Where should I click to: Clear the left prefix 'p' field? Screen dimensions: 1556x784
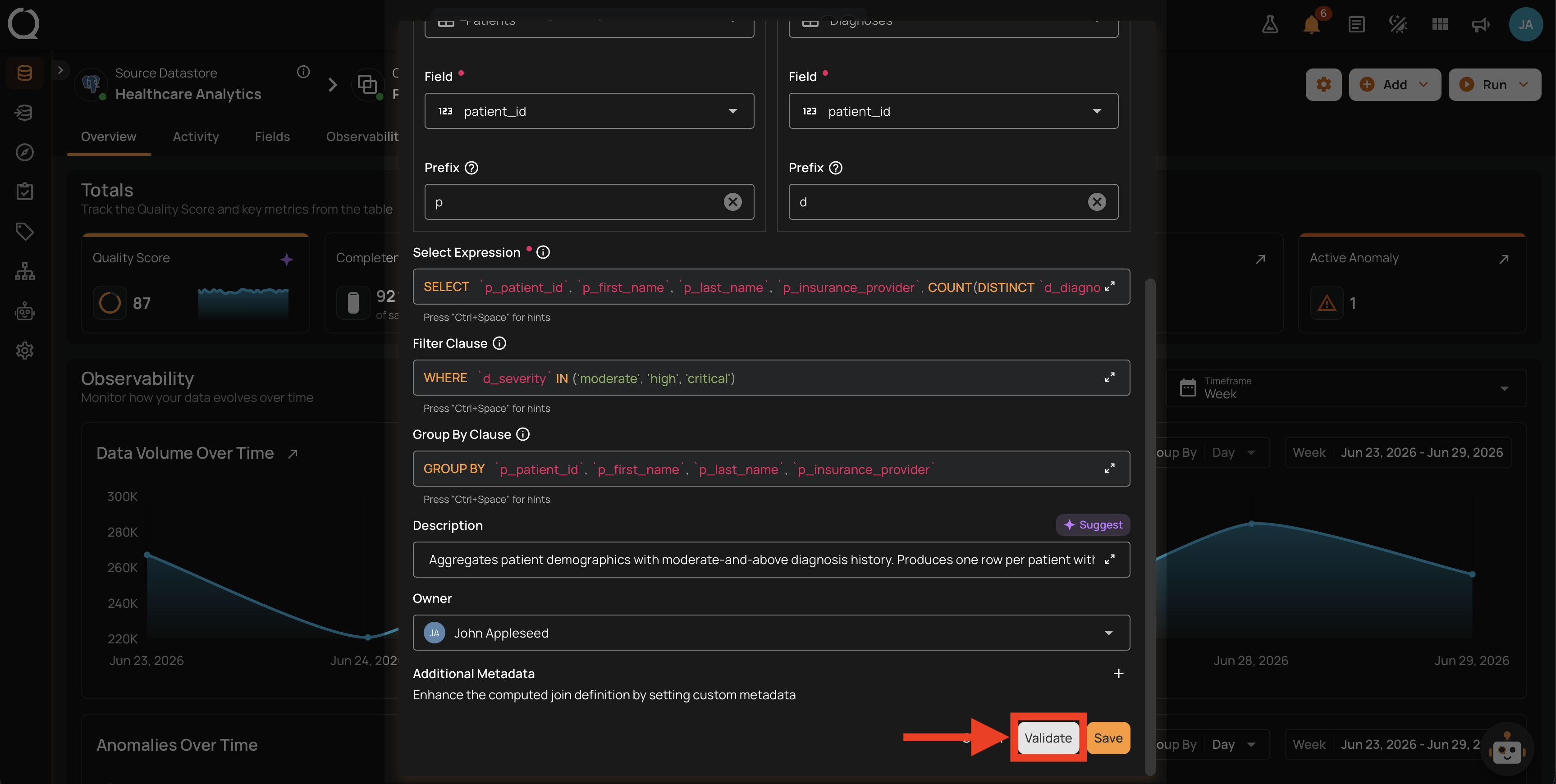click(732, 202)
